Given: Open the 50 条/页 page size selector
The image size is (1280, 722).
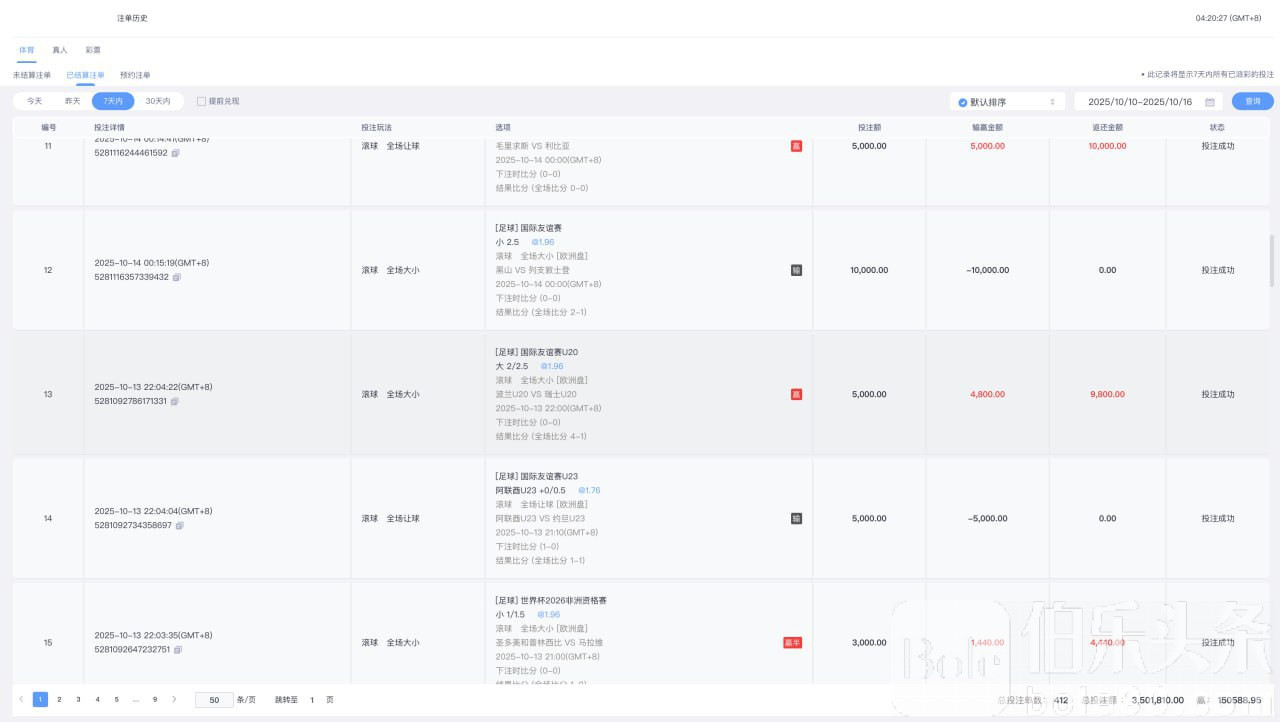Looking at the screenshot, I should 215,700.
